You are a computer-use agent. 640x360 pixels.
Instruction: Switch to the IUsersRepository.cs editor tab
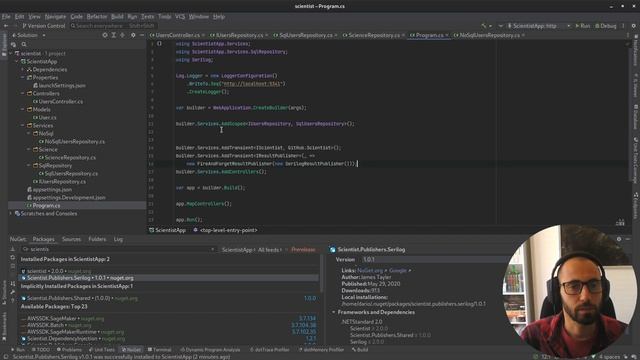239,35
